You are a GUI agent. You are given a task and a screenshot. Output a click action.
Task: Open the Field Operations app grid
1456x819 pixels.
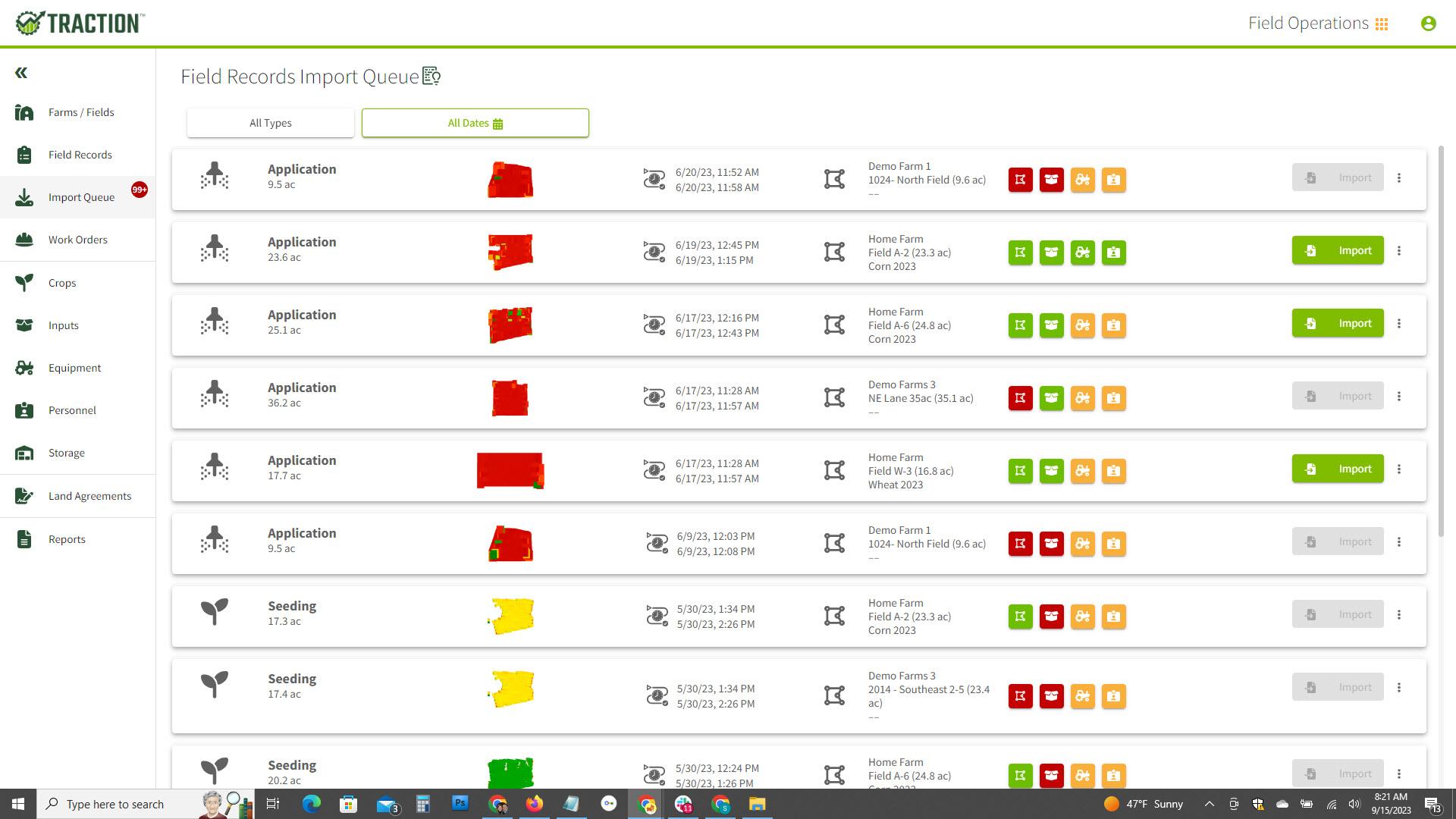1381,24
